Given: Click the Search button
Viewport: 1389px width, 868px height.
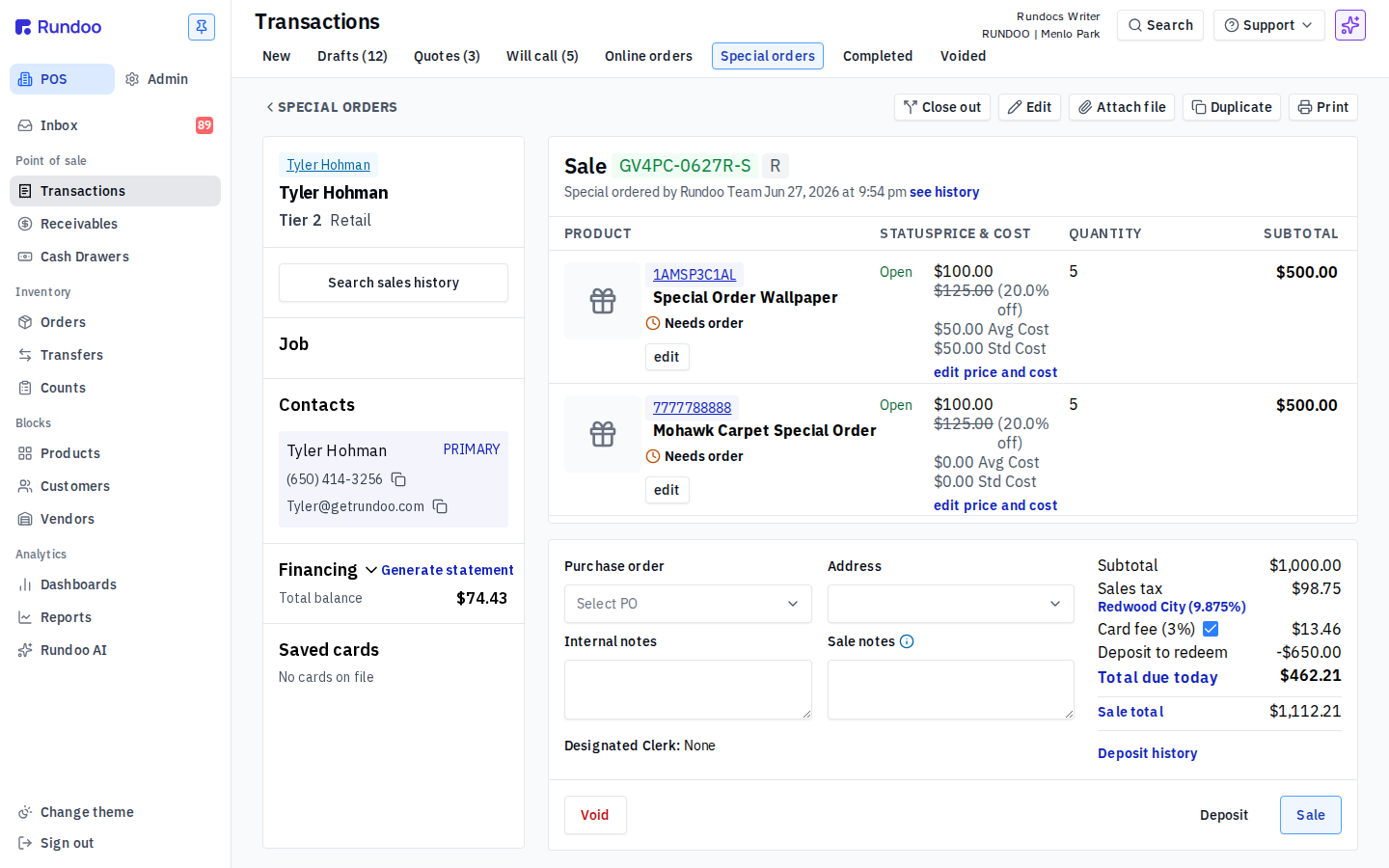Looking at the screenshot, I should (x=1160, y=25).
